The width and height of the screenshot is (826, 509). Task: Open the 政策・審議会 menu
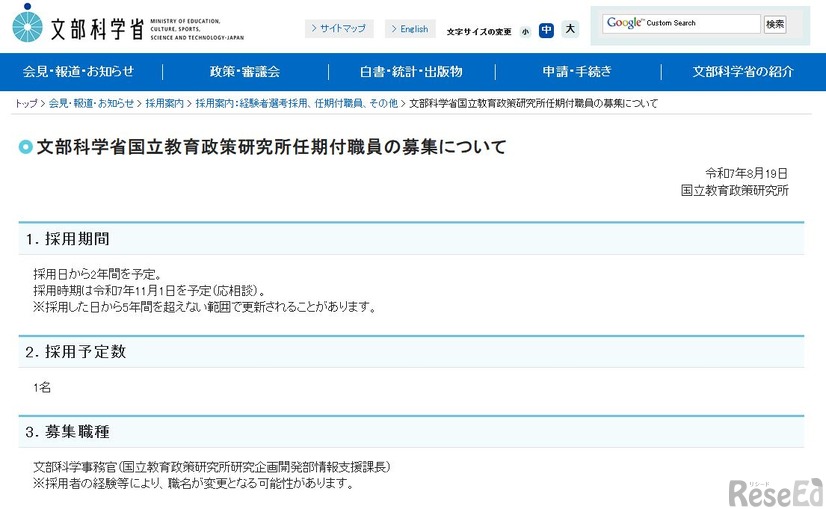click(245, 71)
